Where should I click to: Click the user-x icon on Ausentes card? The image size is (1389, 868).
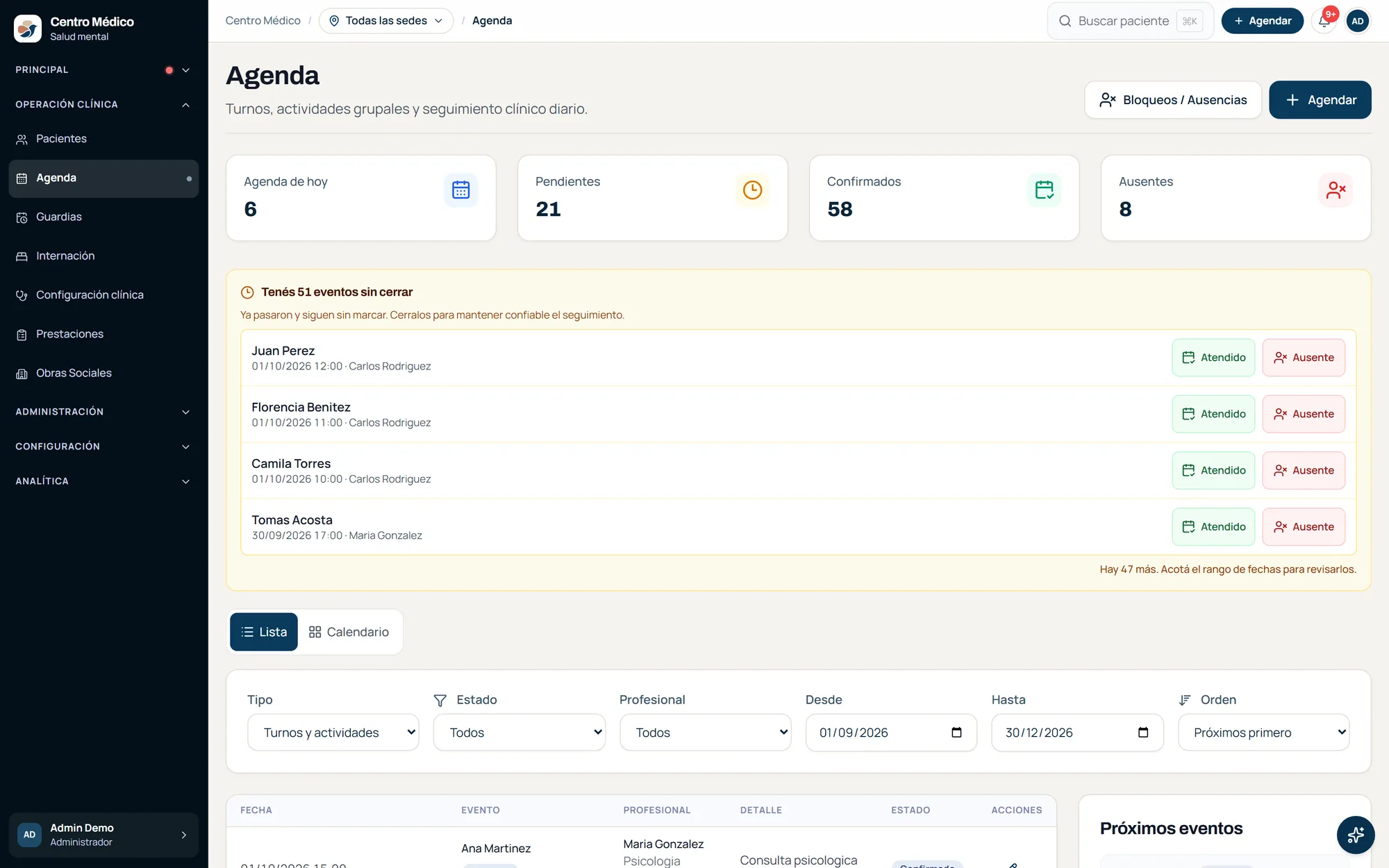point(1336,190)
